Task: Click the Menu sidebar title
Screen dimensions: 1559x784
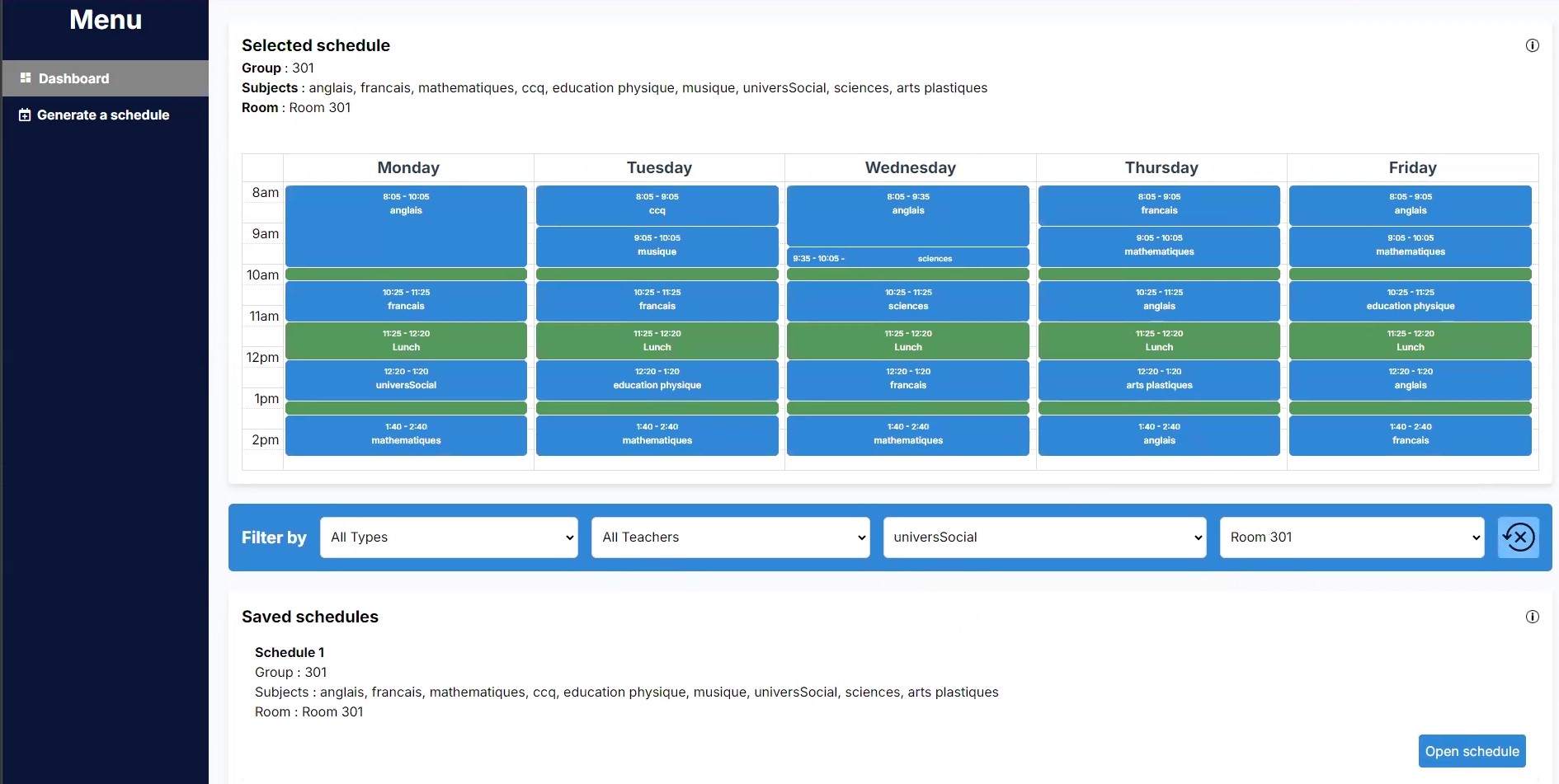Action: click(x=106, y=20)
